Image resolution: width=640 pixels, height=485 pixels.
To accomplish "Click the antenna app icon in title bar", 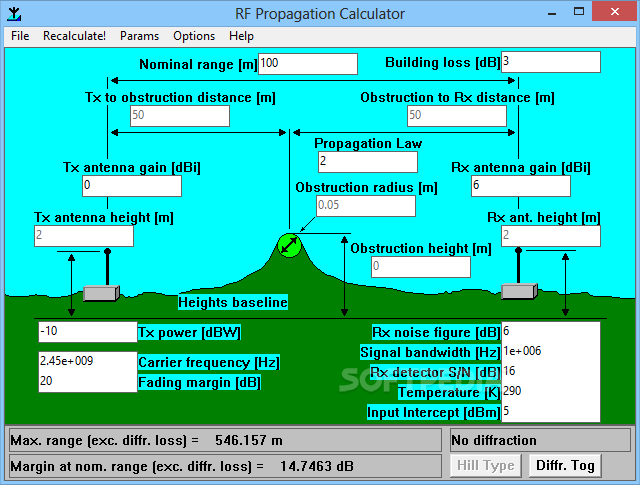I will 14,13.
